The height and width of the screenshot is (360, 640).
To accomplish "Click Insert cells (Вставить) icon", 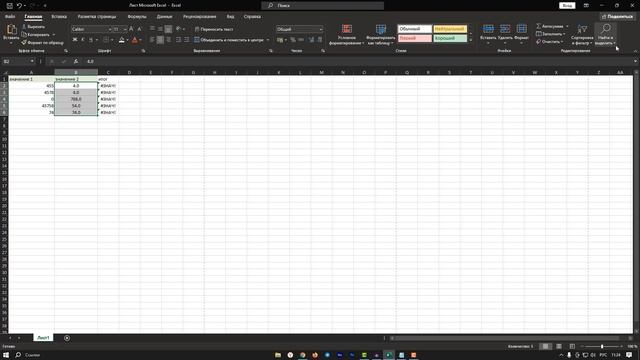I will (488, 29).
